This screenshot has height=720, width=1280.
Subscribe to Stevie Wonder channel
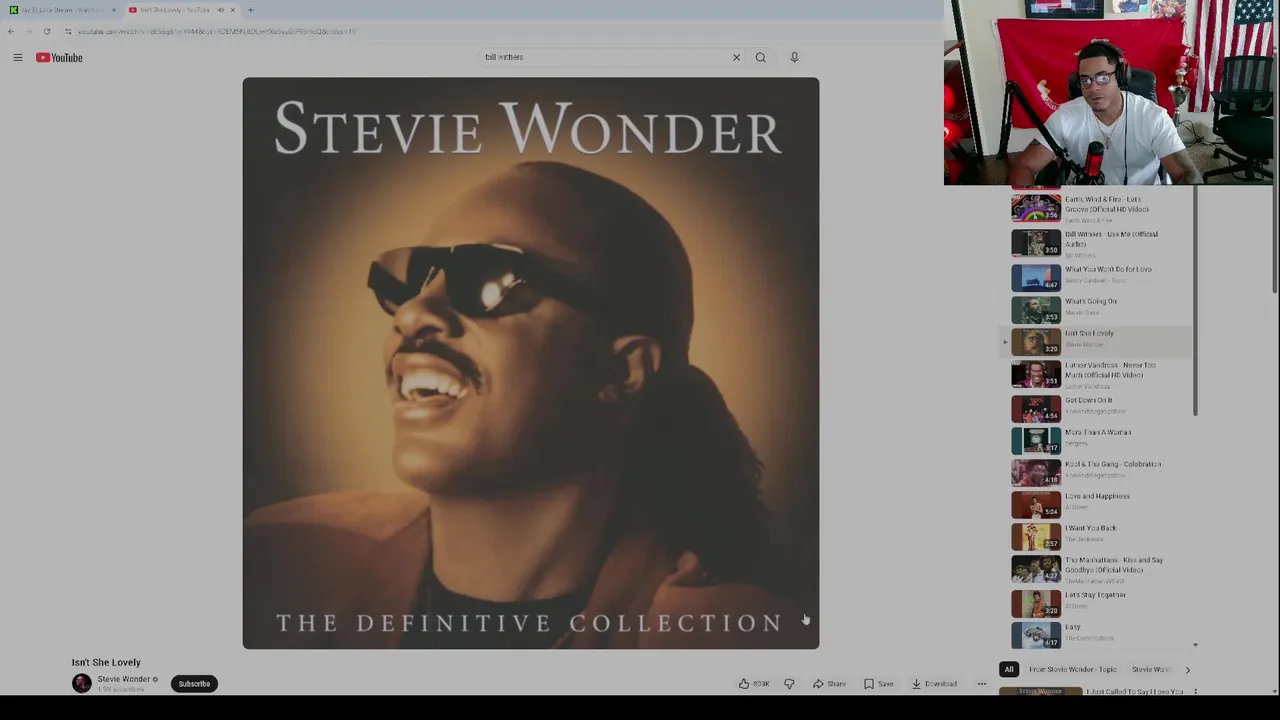(194, 684)
